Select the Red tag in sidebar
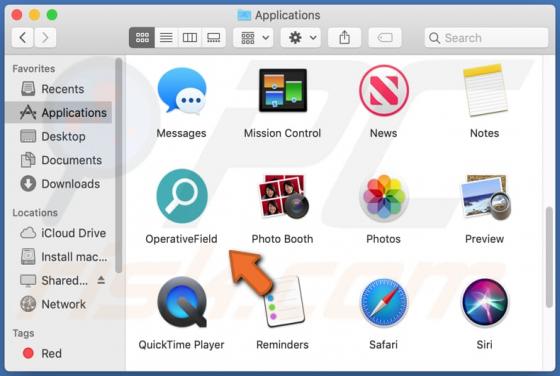The width and height of the screenshot is (560, 376). tap(59, 354)
